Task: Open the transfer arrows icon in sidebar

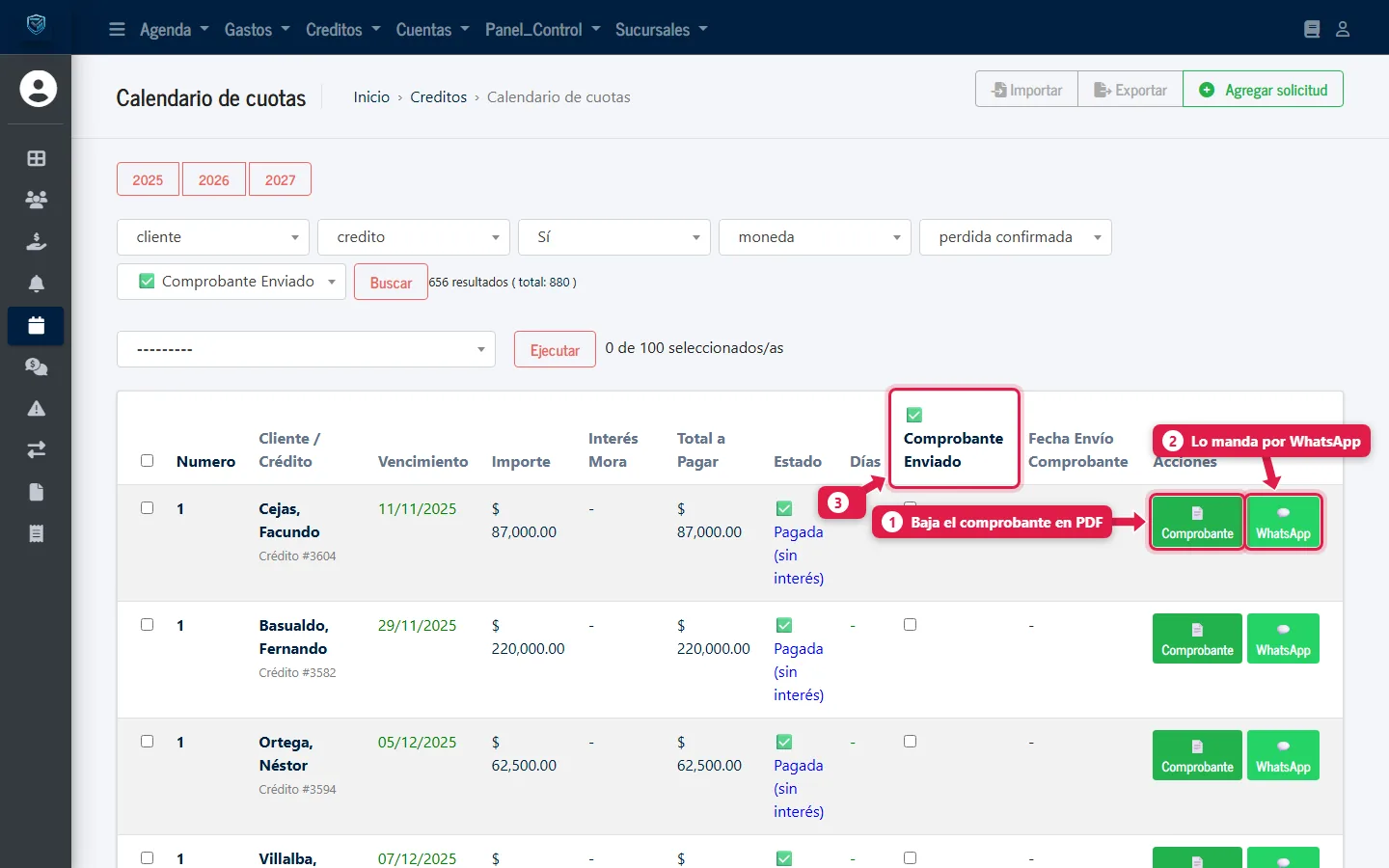Action: (37, 449)
